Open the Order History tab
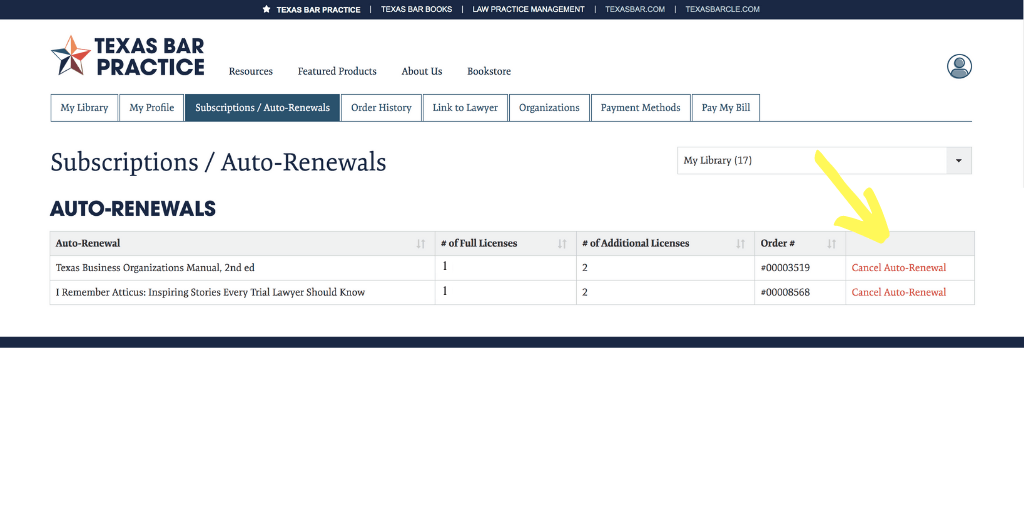 pyautogui.click(x=381, y=108)
